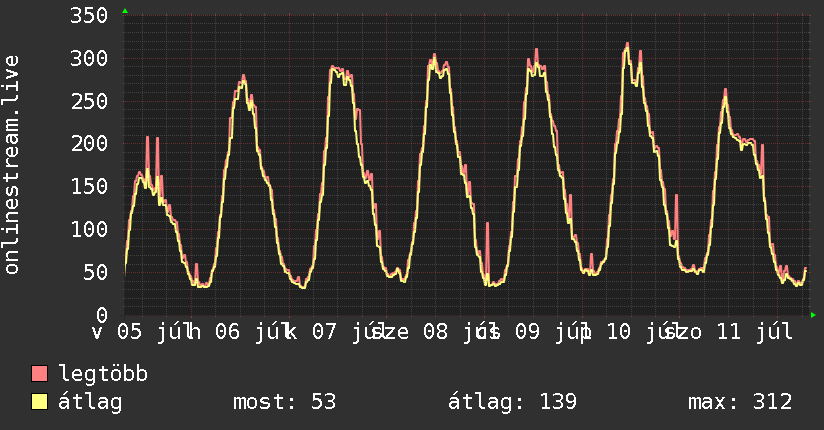
Task: Click the pink legtöbb legend swatch
Action: point(39,373)
